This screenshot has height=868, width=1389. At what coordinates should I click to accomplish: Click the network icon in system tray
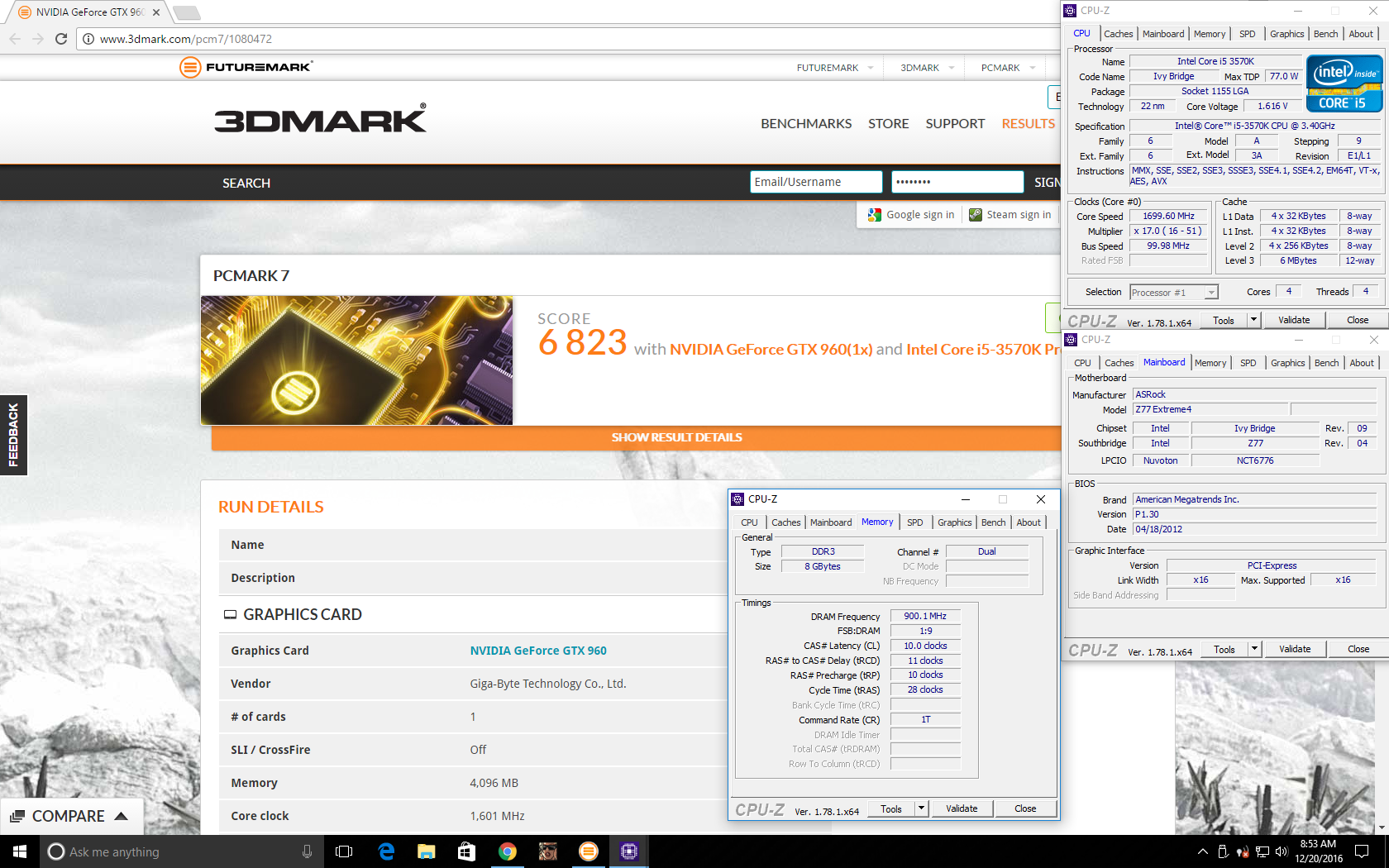[x=1262, y=851]
